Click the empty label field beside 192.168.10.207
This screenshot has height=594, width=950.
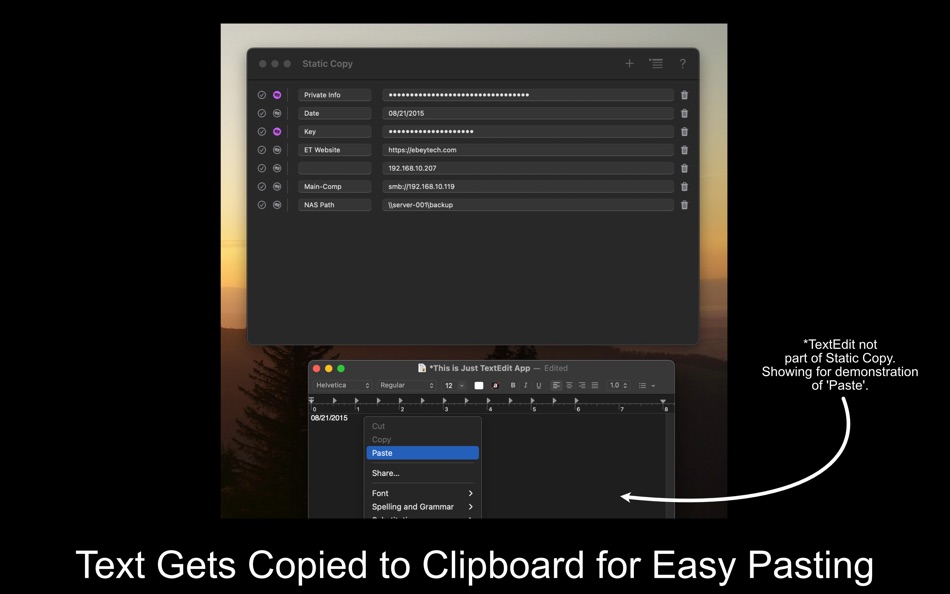pyautogui.click(x=334, y=168)
